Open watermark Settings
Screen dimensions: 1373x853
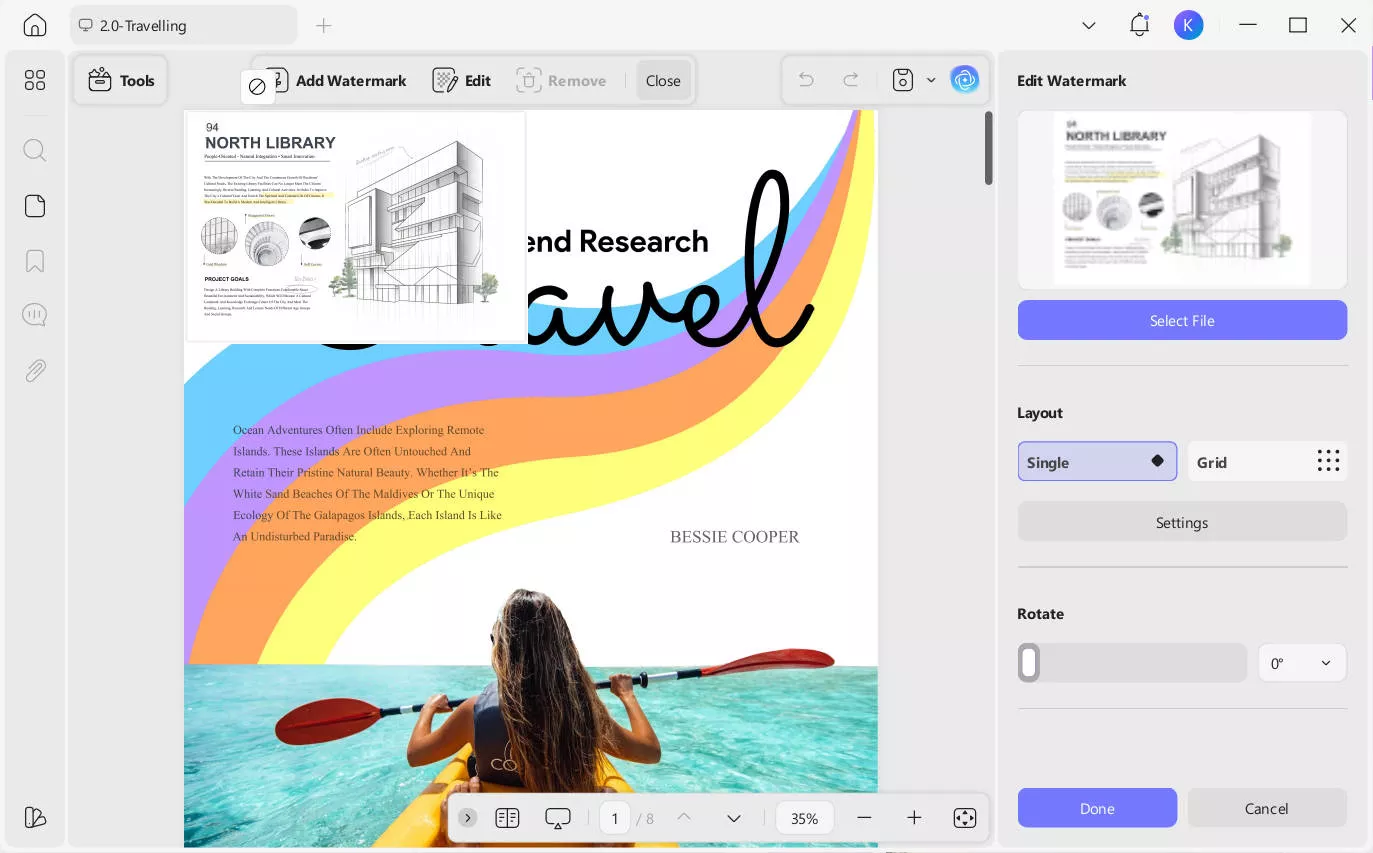pyautogui.click(x=1182, y=521)
